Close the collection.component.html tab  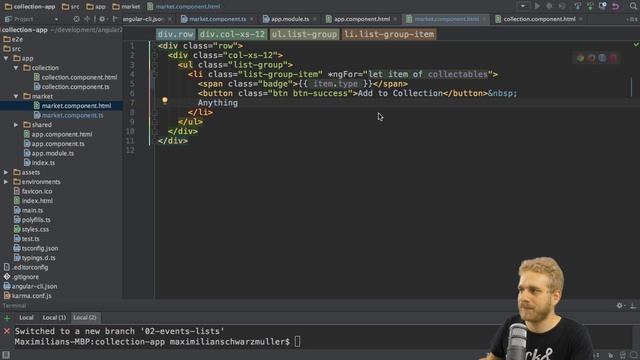point(581,19)
